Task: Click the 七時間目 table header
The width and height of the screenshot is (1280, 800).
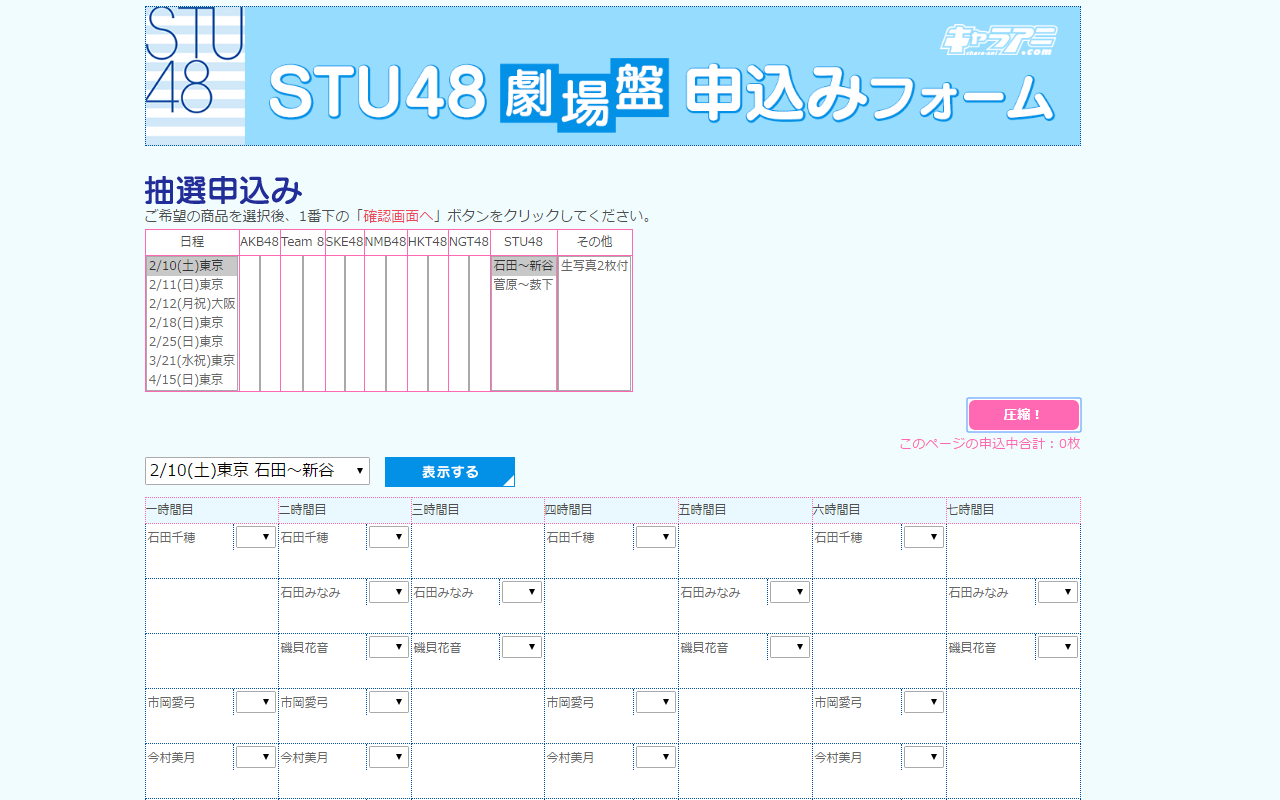Action: [1013, 510]
